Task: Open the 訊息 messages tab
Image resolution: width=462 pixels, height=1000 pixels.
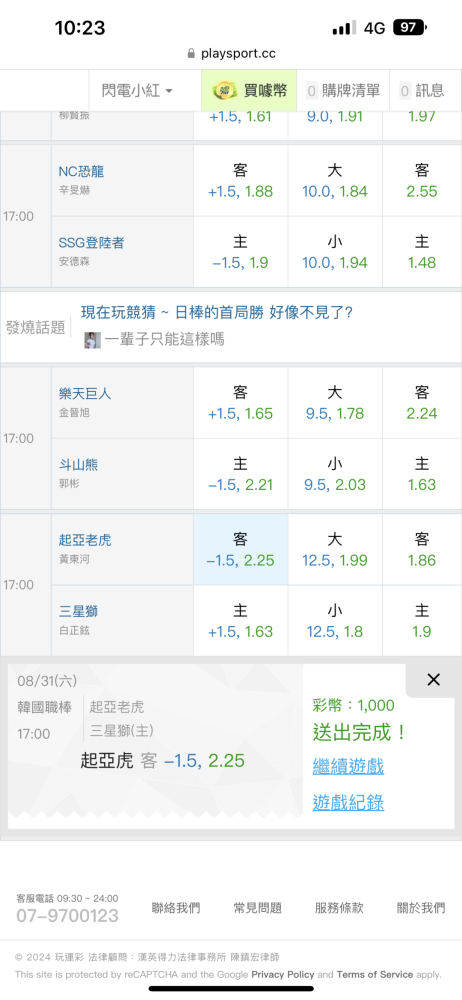Action: (x=421, y=91)
